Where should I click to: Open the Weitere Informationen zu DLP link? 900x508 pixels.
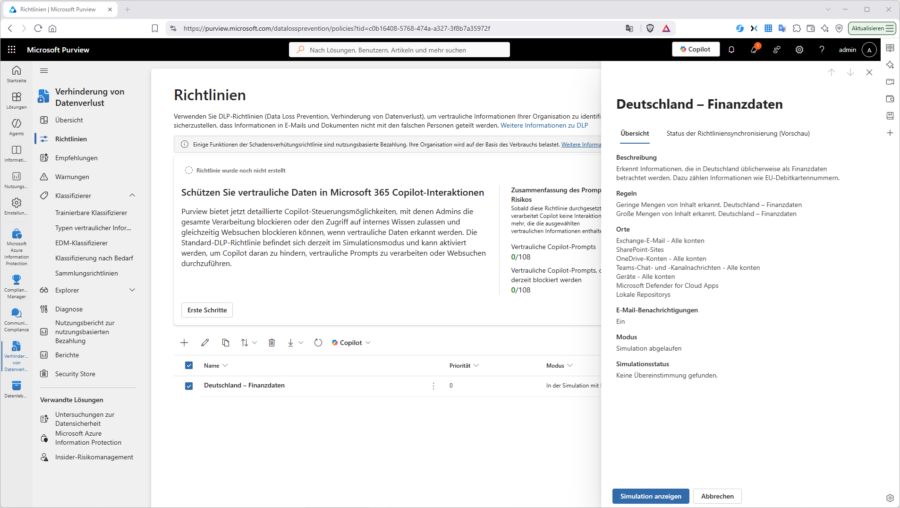click(x=544, y=125)
